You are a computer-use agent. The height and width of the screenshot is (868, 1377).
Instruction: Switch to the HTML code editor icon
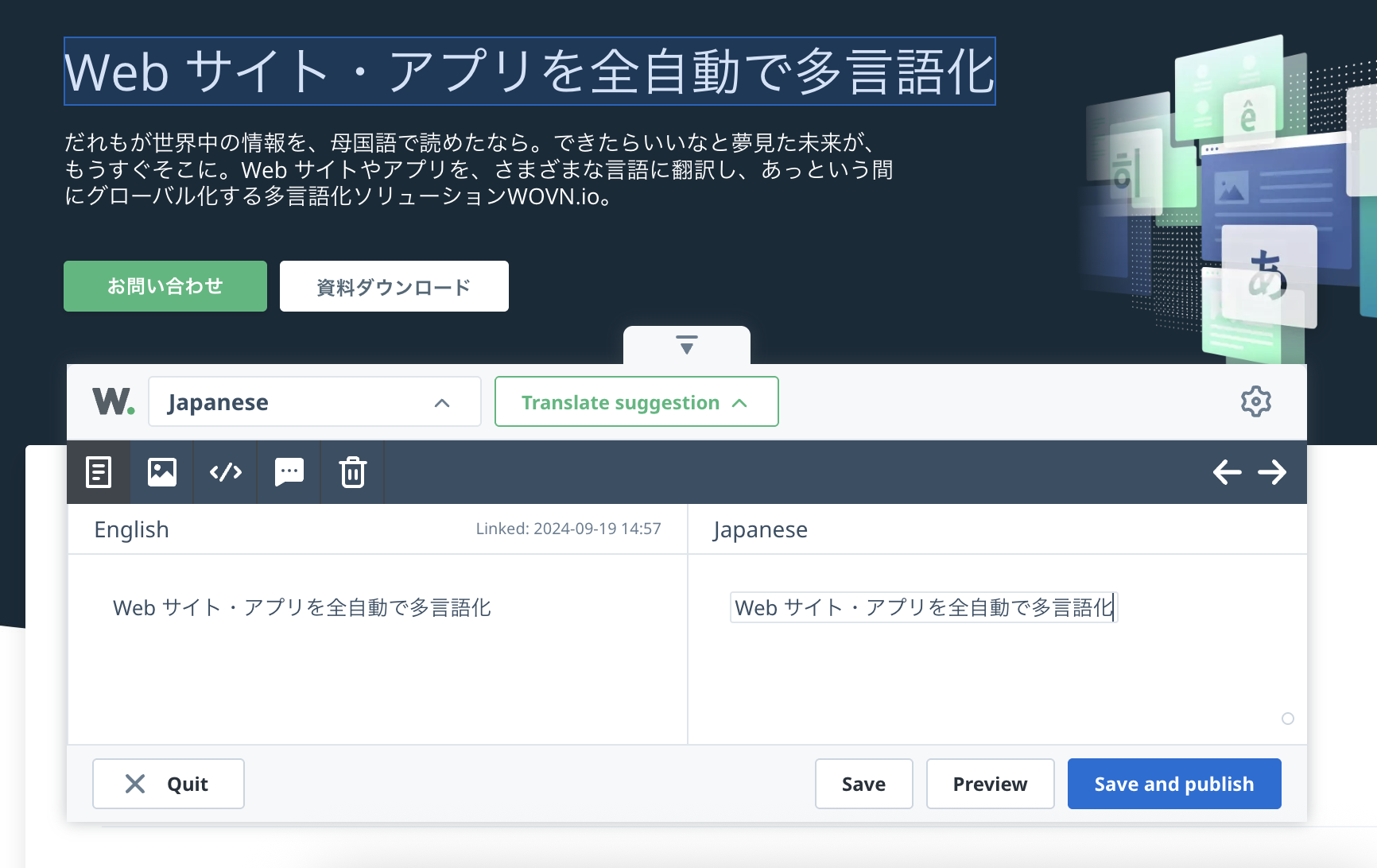coord(226,472)
